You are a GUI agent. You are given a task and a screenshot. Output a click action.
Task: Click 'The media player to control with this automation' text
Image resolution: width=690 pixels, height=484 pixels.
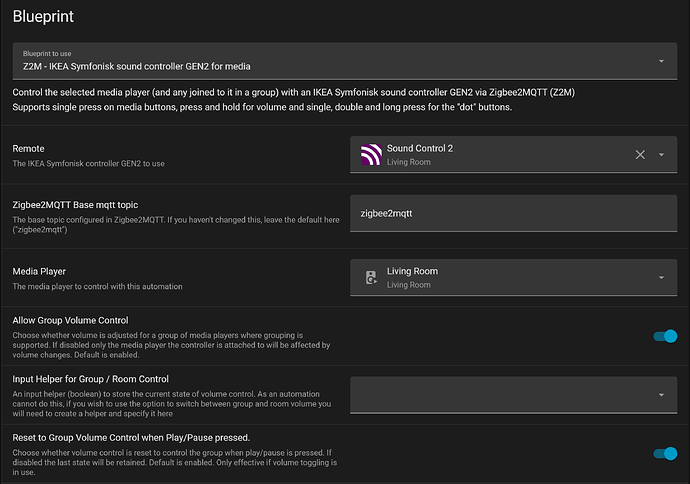pos(97,286)
